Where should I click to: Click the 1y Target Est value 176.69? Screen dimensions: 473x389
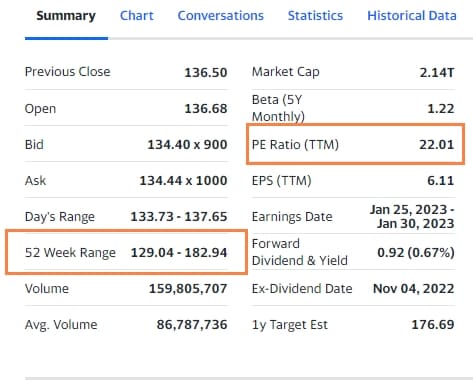click(433, 325)
